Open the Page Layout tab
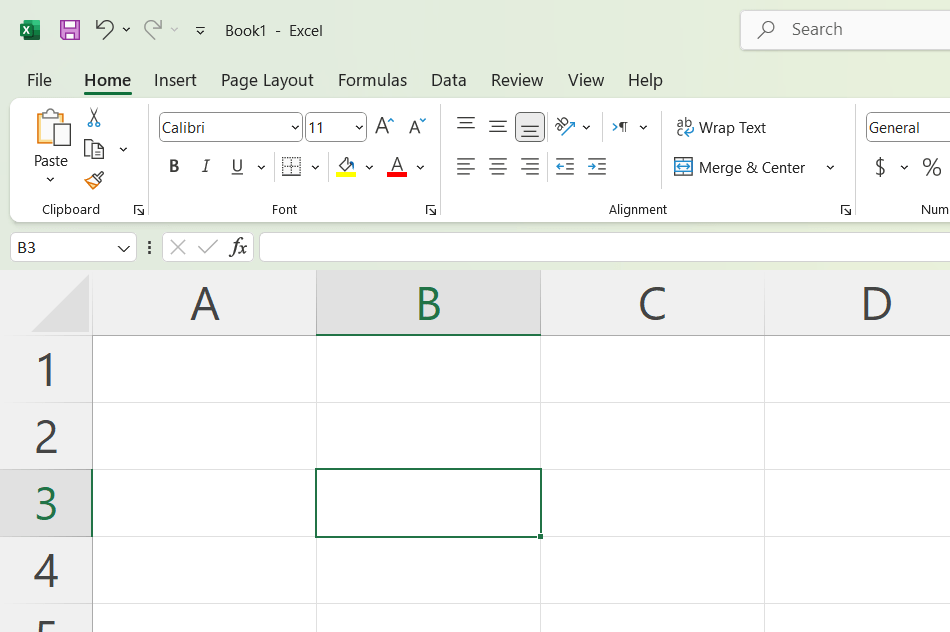950x632 pixels. click(x=267, y=80)
